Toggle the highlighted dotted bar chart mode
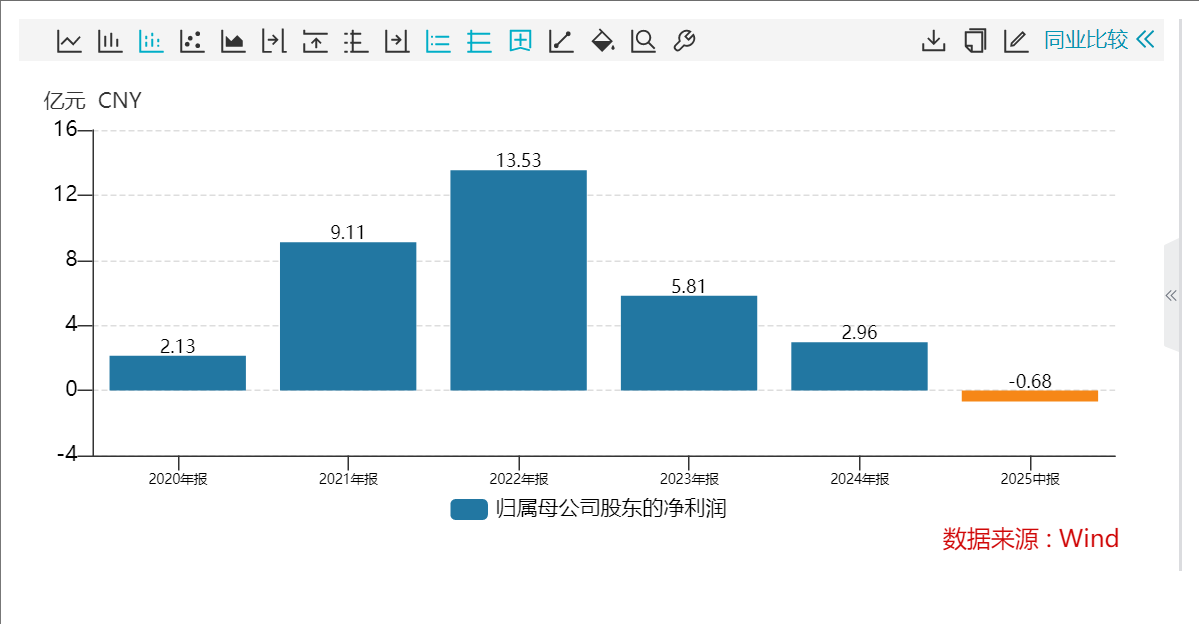Screen dimensions: 1199x624 [x=151, y=41]
